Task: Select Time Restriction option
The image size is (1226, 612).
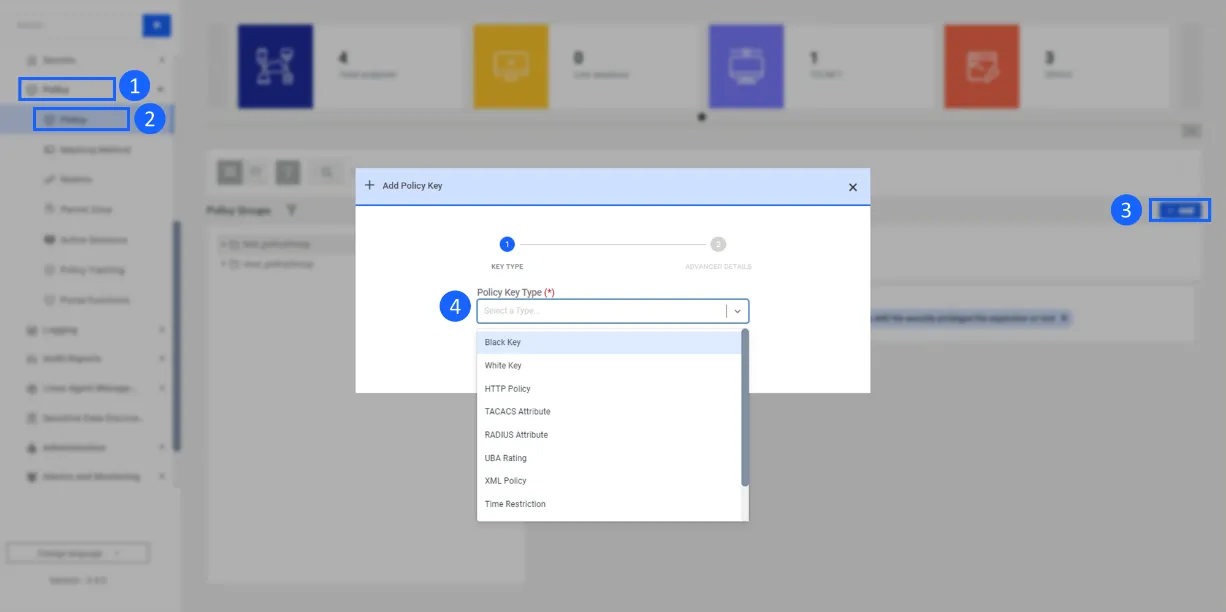Action: coord(608,504)
